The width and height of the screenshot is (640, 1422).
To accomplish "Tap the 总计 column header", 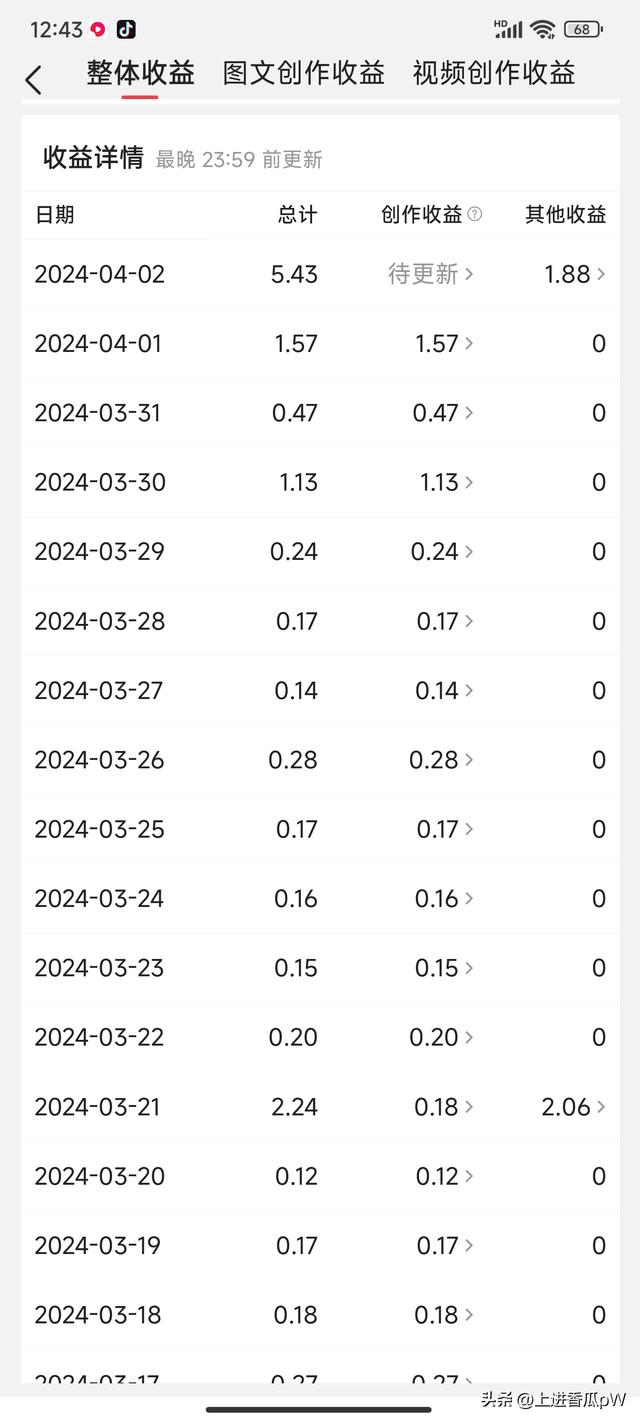I will point(298,214).
